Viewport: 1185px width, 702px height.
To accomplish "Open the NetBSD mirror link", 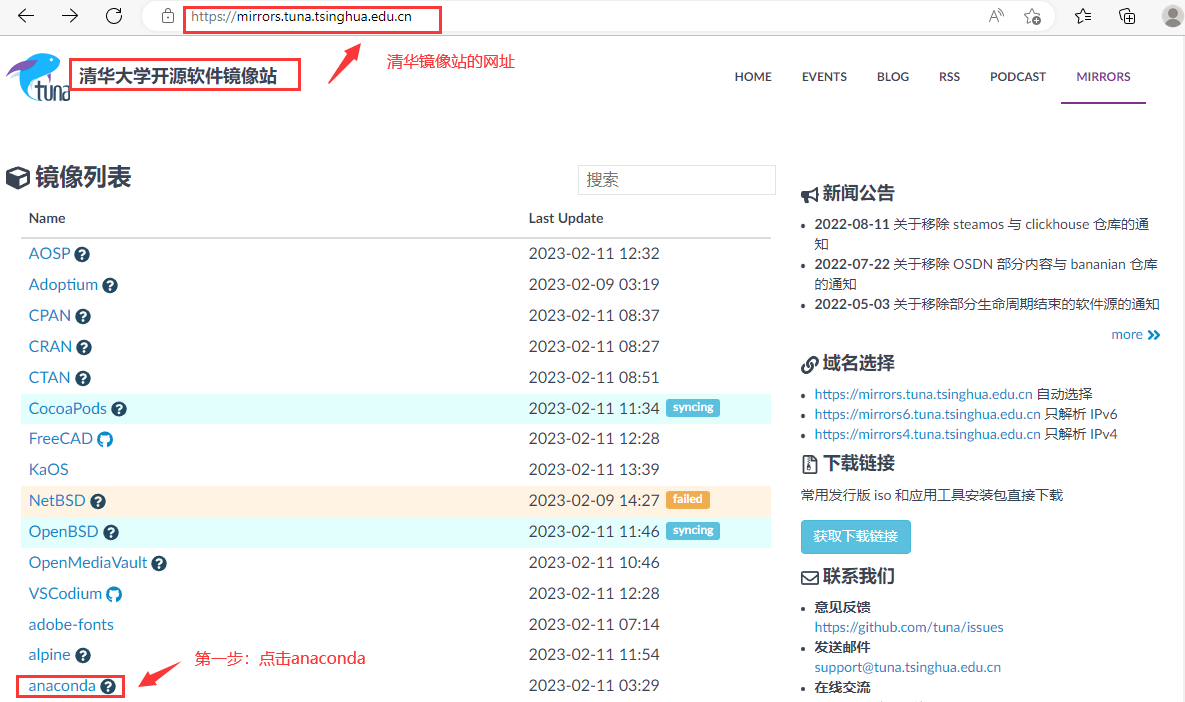I will click(x=57, y=500).
